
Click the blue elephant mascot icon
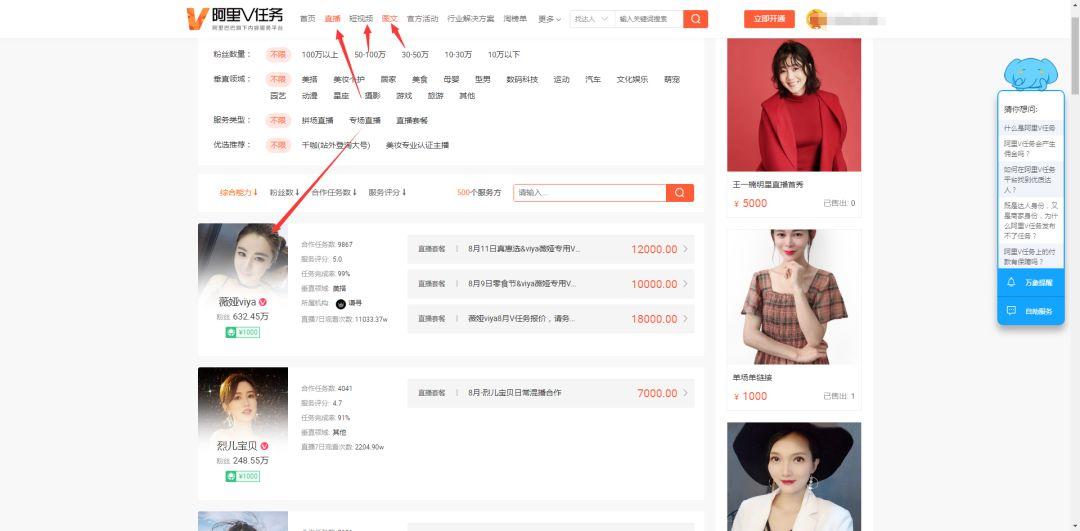[1030, 74]
